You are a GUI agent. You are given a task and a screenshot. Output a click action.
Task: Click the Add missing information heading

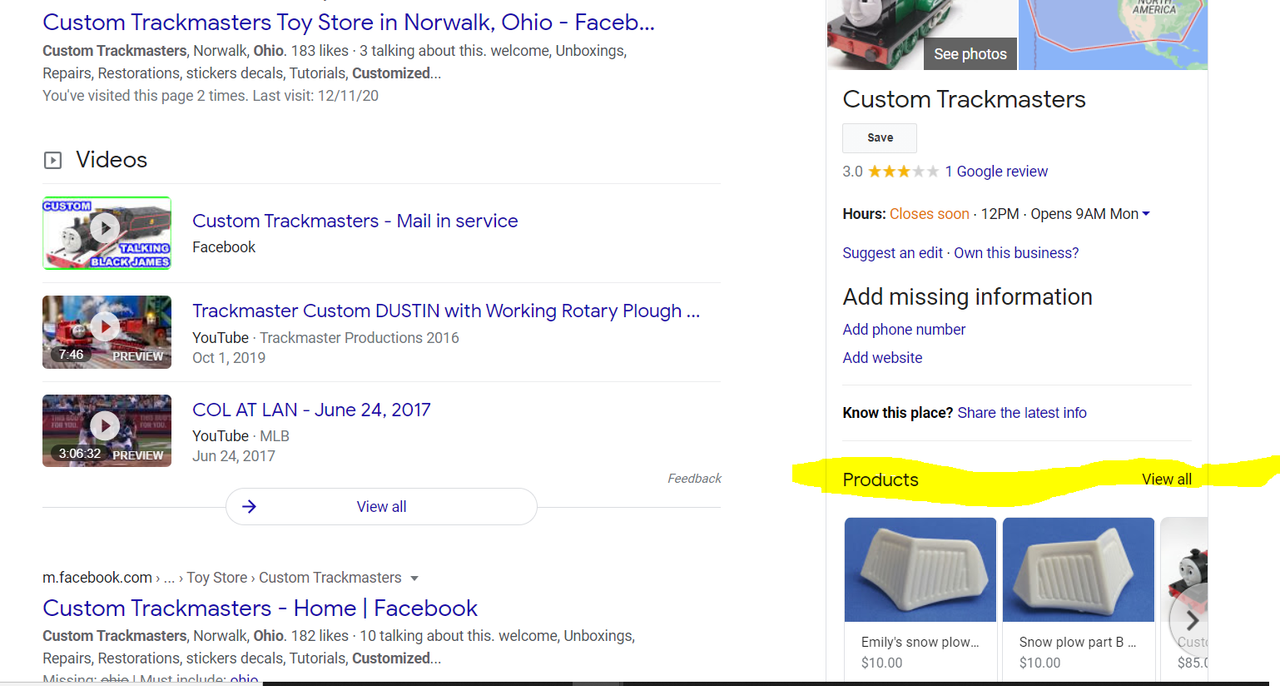click(x=967, y=297)
